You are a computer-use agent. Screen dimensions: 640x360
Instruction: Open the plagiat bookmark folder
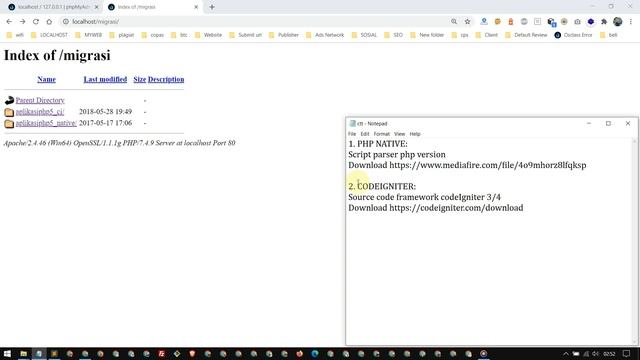[x=122, y=35]
